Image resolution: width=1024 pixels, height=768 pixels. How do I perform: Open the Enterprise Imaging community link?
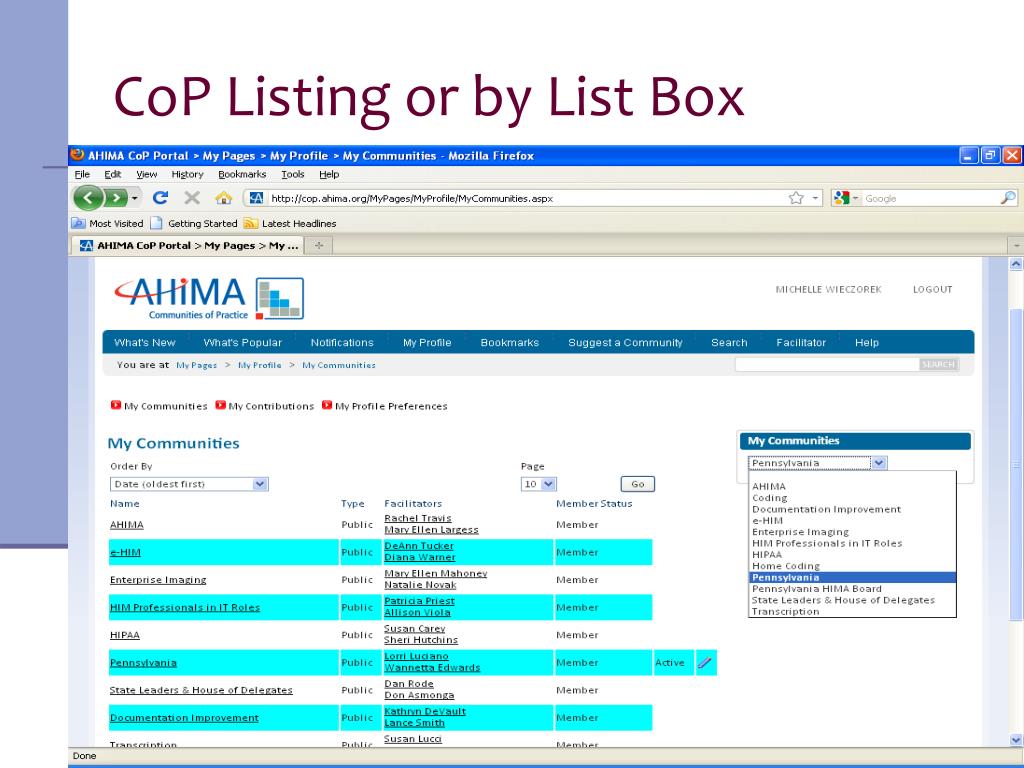[x=158, y=580]
